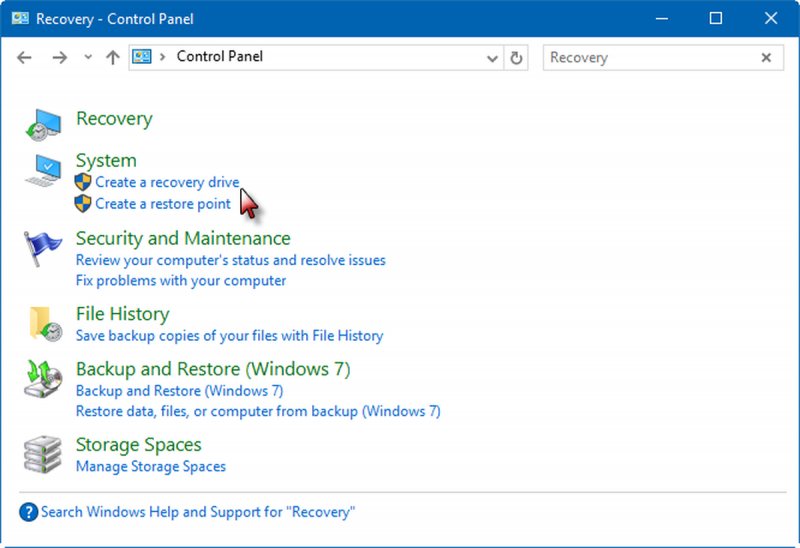Click Create a restore point
800x548 pixels.
click(x=163, y=204)
